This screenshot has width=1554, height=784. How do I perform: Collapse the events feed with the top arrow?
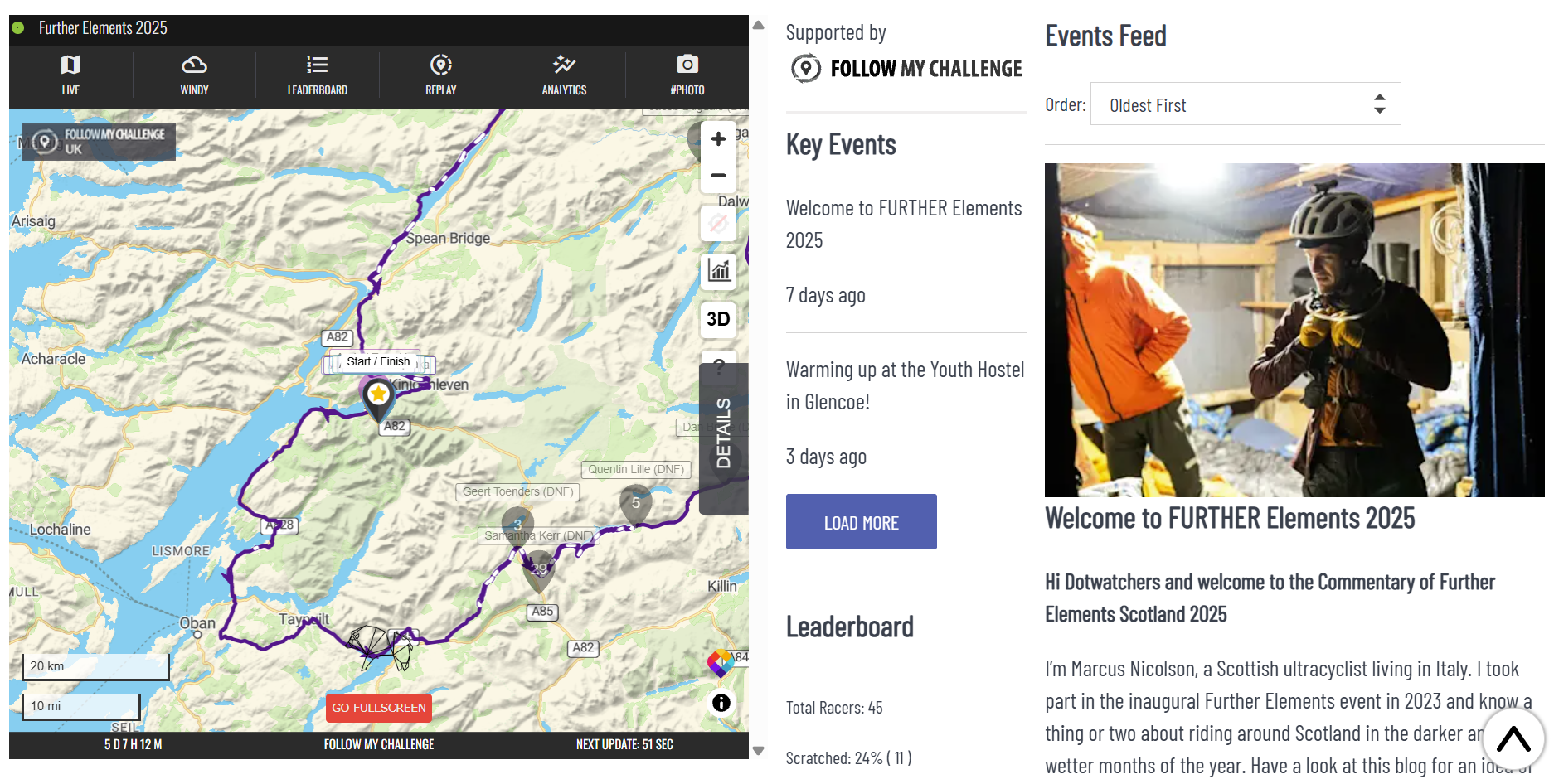[1513, 738]
